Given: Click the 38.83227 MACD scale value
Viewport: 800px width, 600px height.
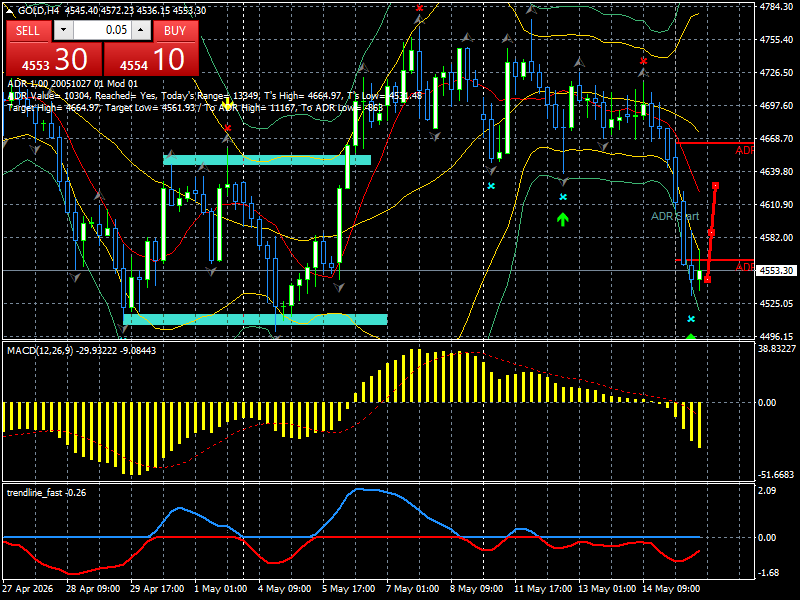Looking at the screenshot, I should (777, 348).
